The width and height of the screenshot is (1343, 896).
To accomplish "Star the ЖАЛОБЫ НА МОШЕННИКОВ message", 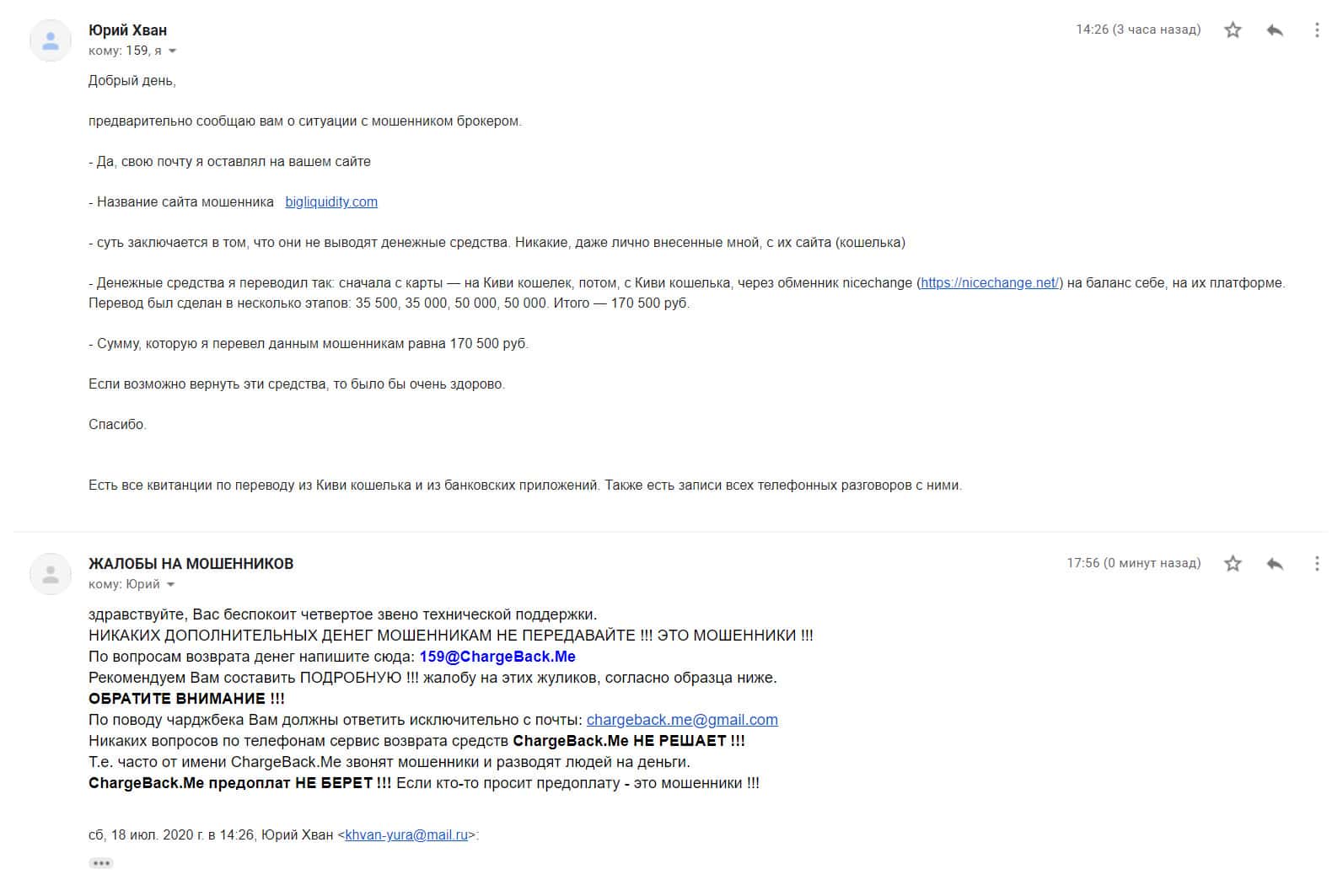I will click(1233, 563).
